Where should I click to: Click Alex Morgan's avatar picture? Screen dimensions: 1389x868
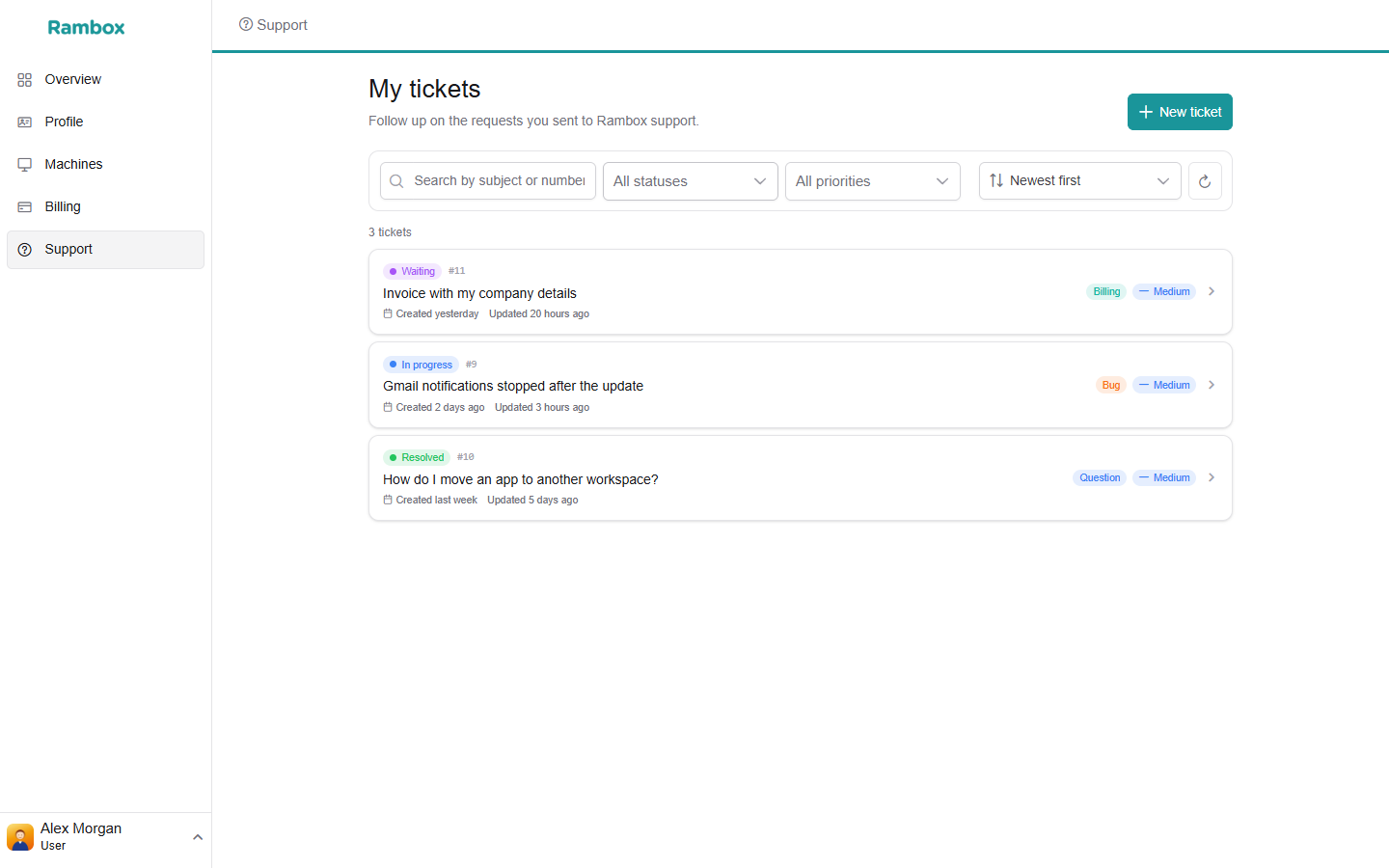[20, 837]
